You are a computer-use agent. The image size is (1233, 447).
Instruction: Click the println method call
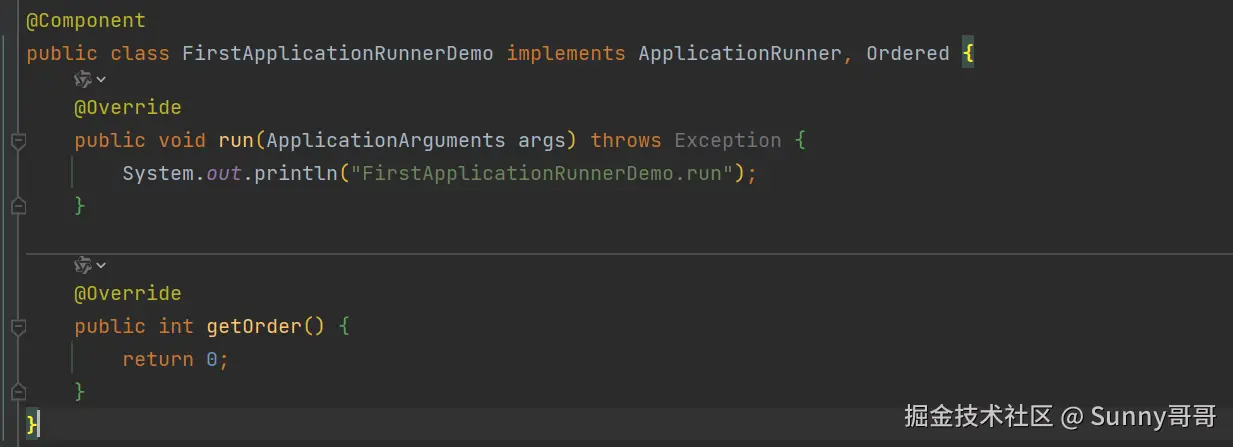(x=296, y=173)
